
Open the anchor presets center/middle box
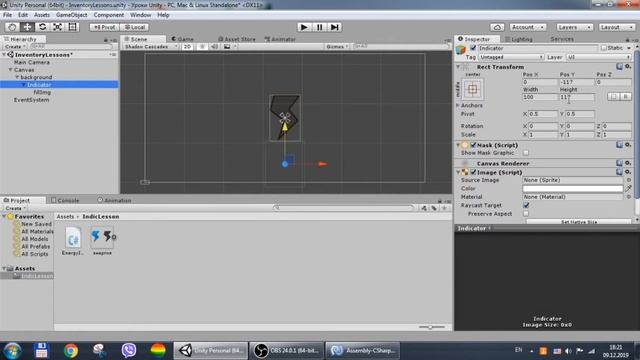click(472, 89)
